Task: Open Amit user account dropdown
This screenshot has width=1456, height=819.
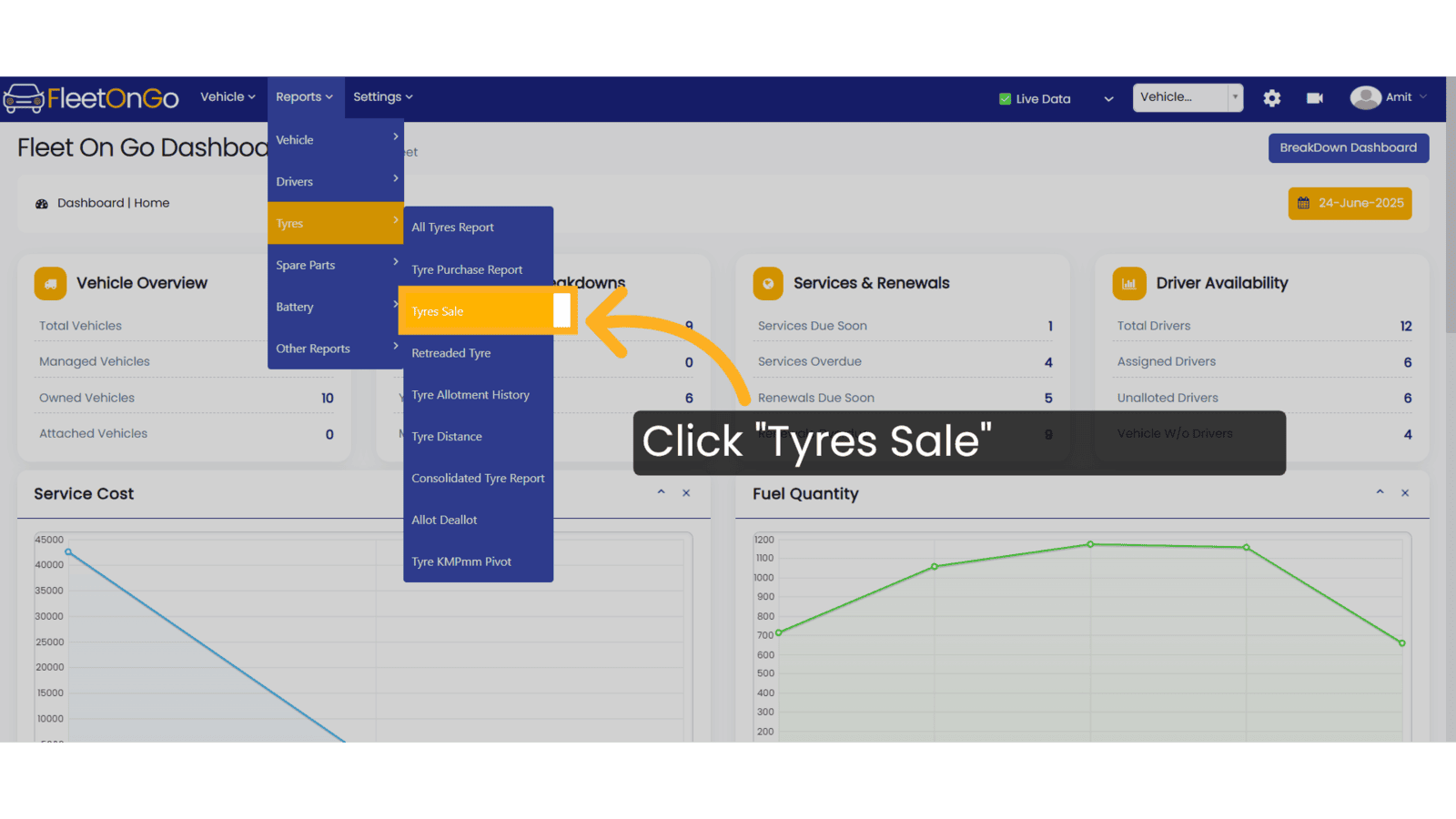Action: pos(1407,97)
